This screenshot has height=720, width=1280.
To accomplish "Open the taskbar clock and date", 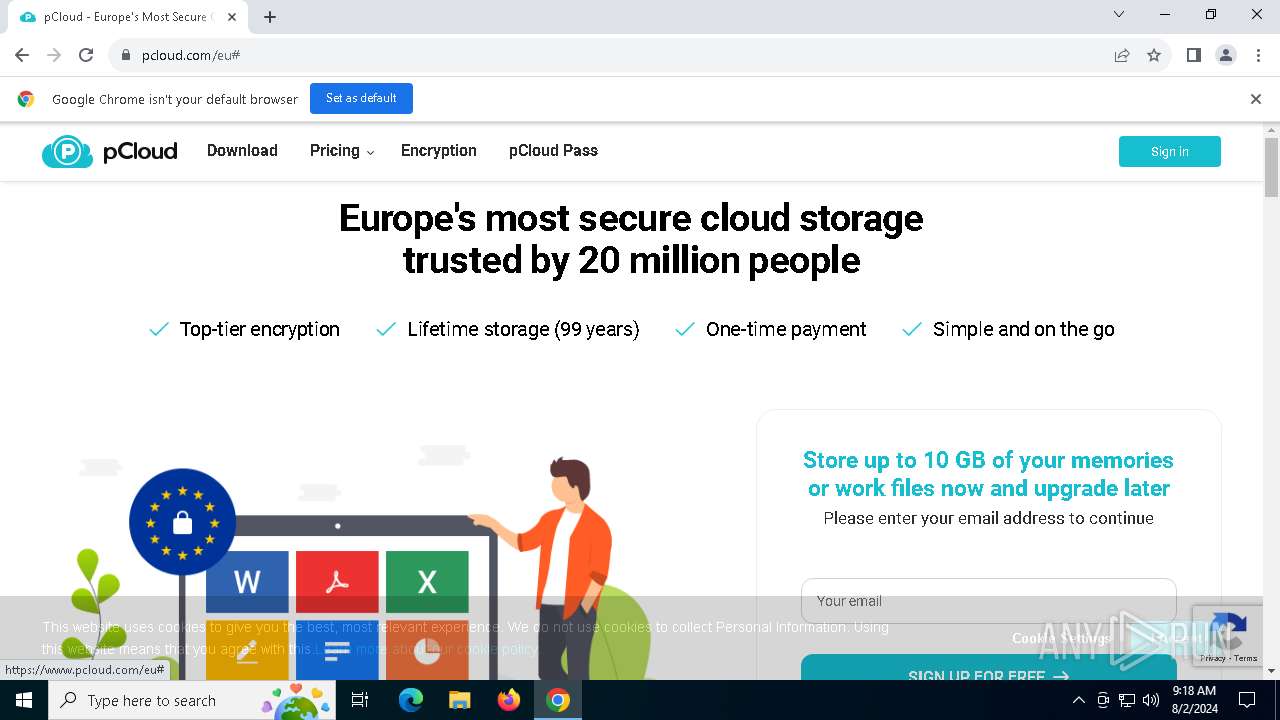I will tap(1194, 700).
